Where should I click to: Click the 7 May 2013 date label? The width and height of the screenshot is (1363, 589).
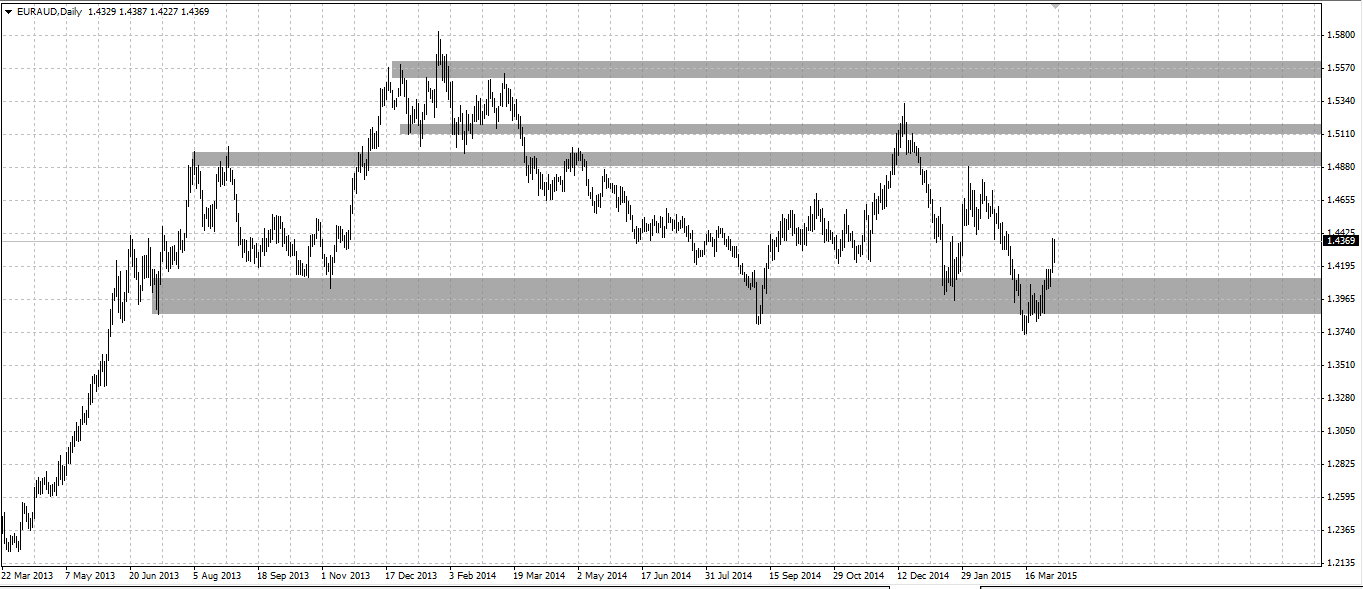click(90, 576)
